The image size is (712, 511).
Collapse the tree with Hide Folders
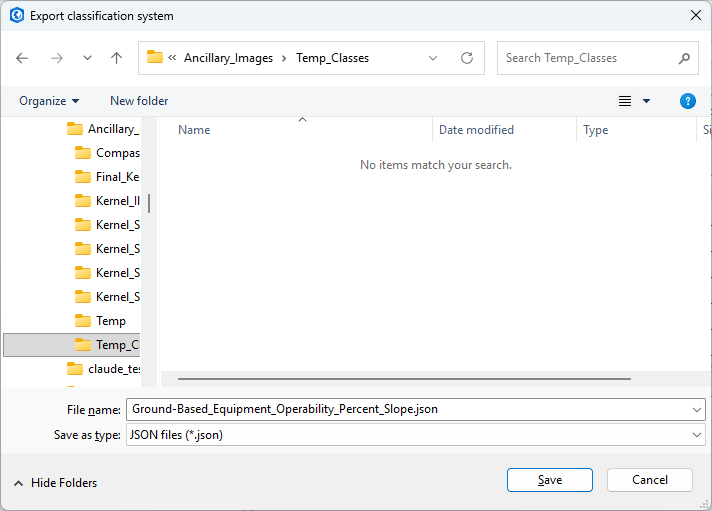[x=55, y=483]
